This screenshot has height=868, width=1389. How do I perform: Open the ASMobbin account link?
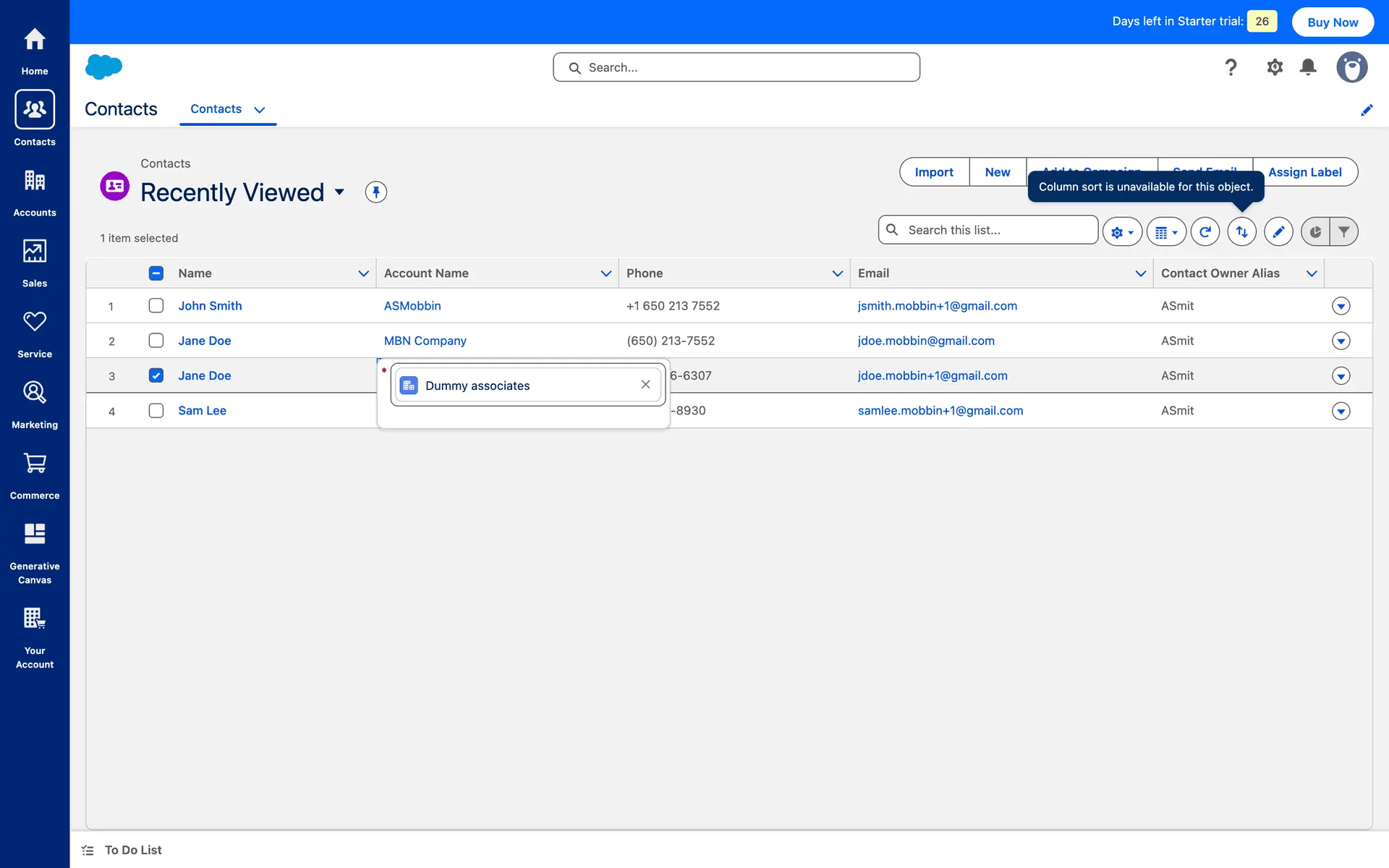412,305
